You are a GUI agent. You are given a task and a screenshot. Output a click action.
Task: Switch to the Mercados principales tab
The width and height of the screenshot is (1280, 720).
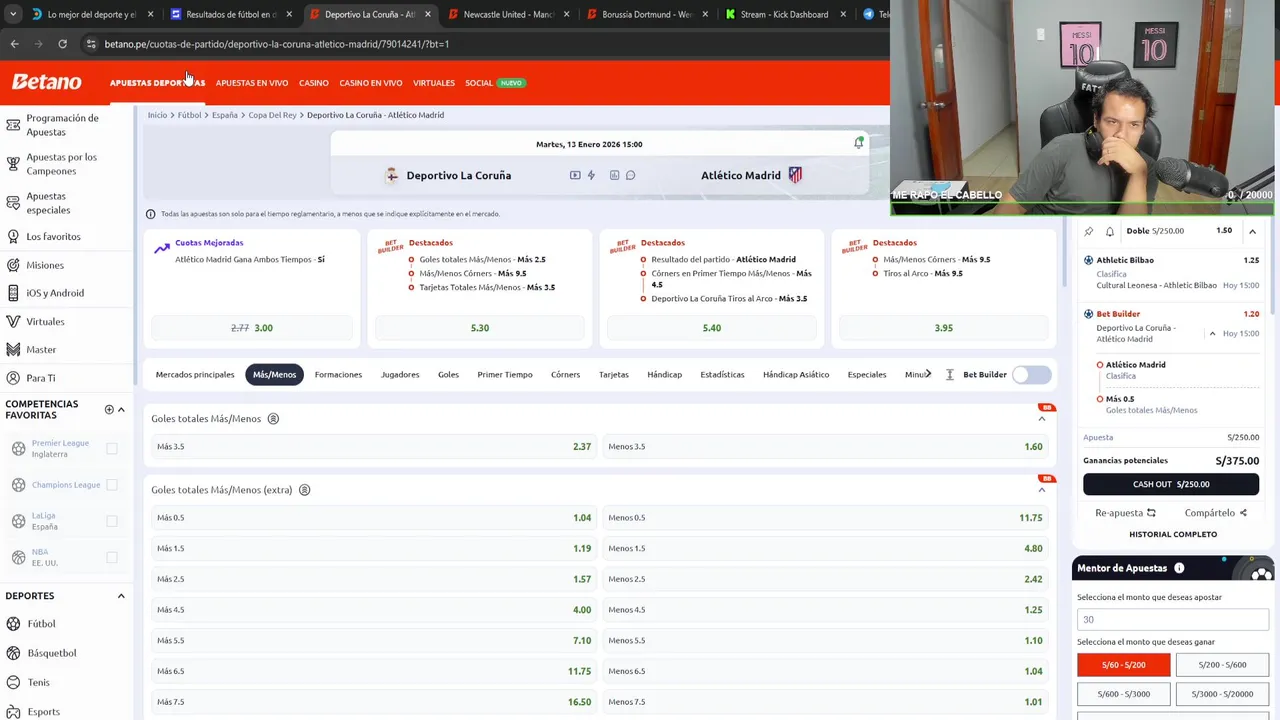coord(195,375)
